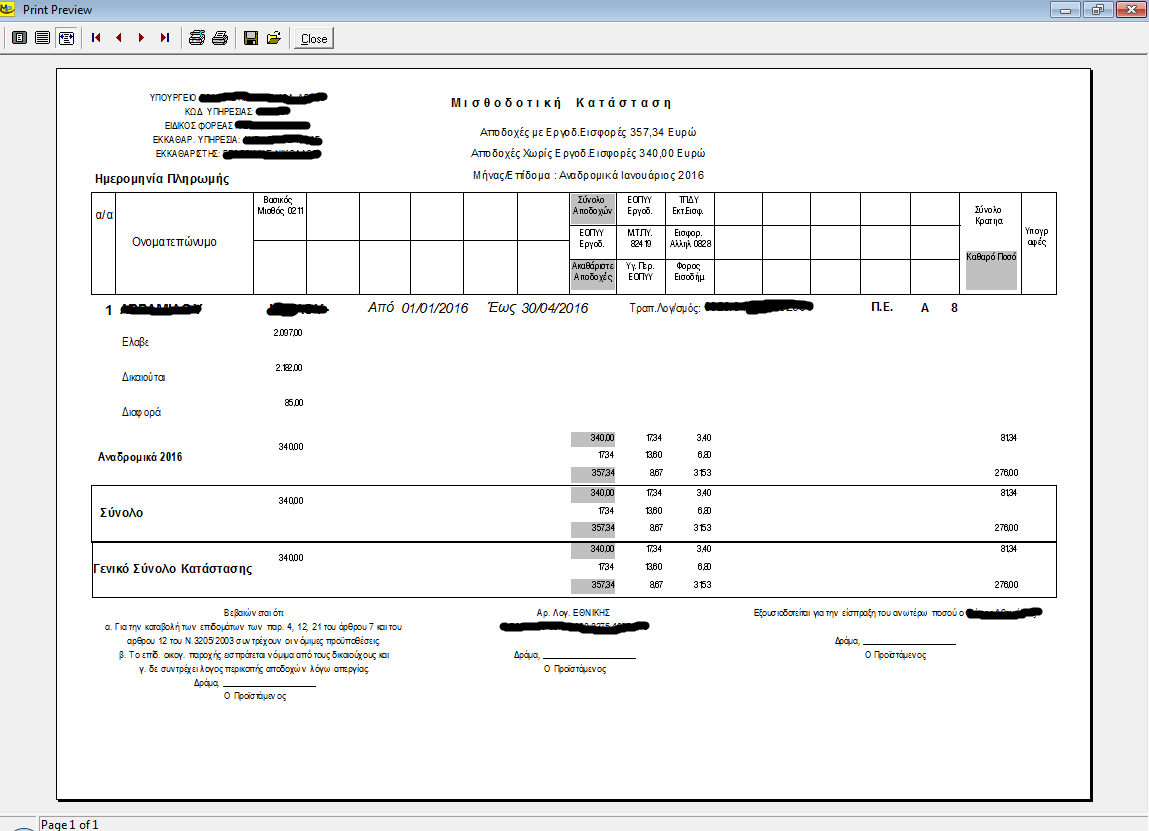Go to the first page
Image resolution: width=1149 pixels, height=831 pixels.
(x=97, y=38)
